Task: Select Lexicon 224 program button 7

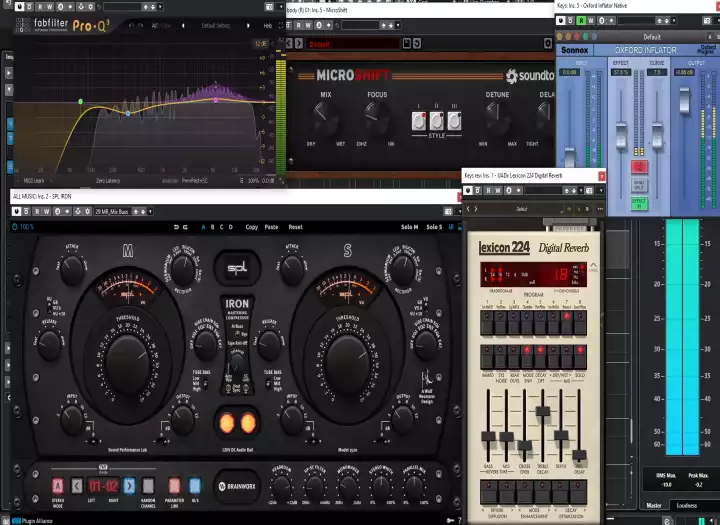Action: coord(566,323)
